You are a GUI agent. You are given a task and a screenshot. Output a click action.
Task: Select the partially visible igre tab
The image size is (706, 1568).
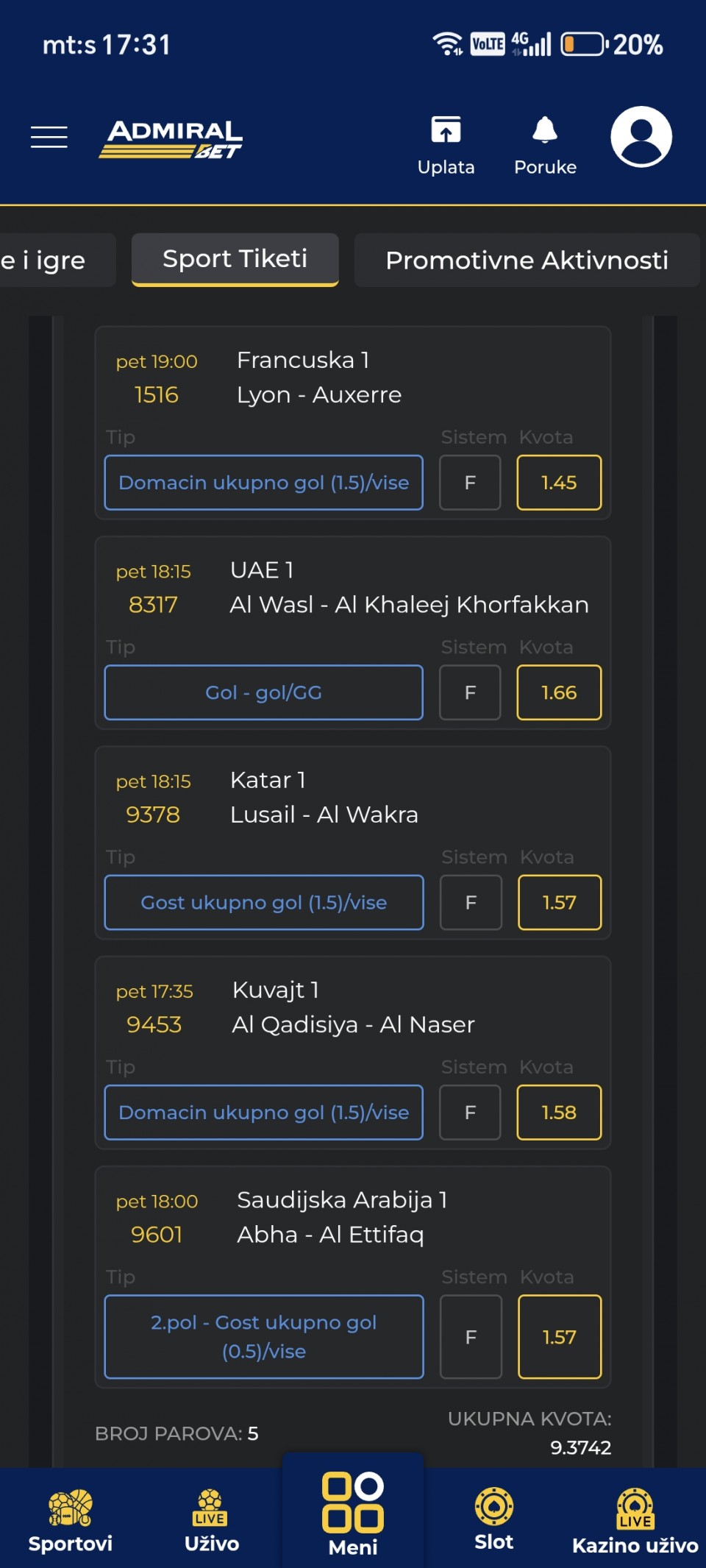(57, 260)
